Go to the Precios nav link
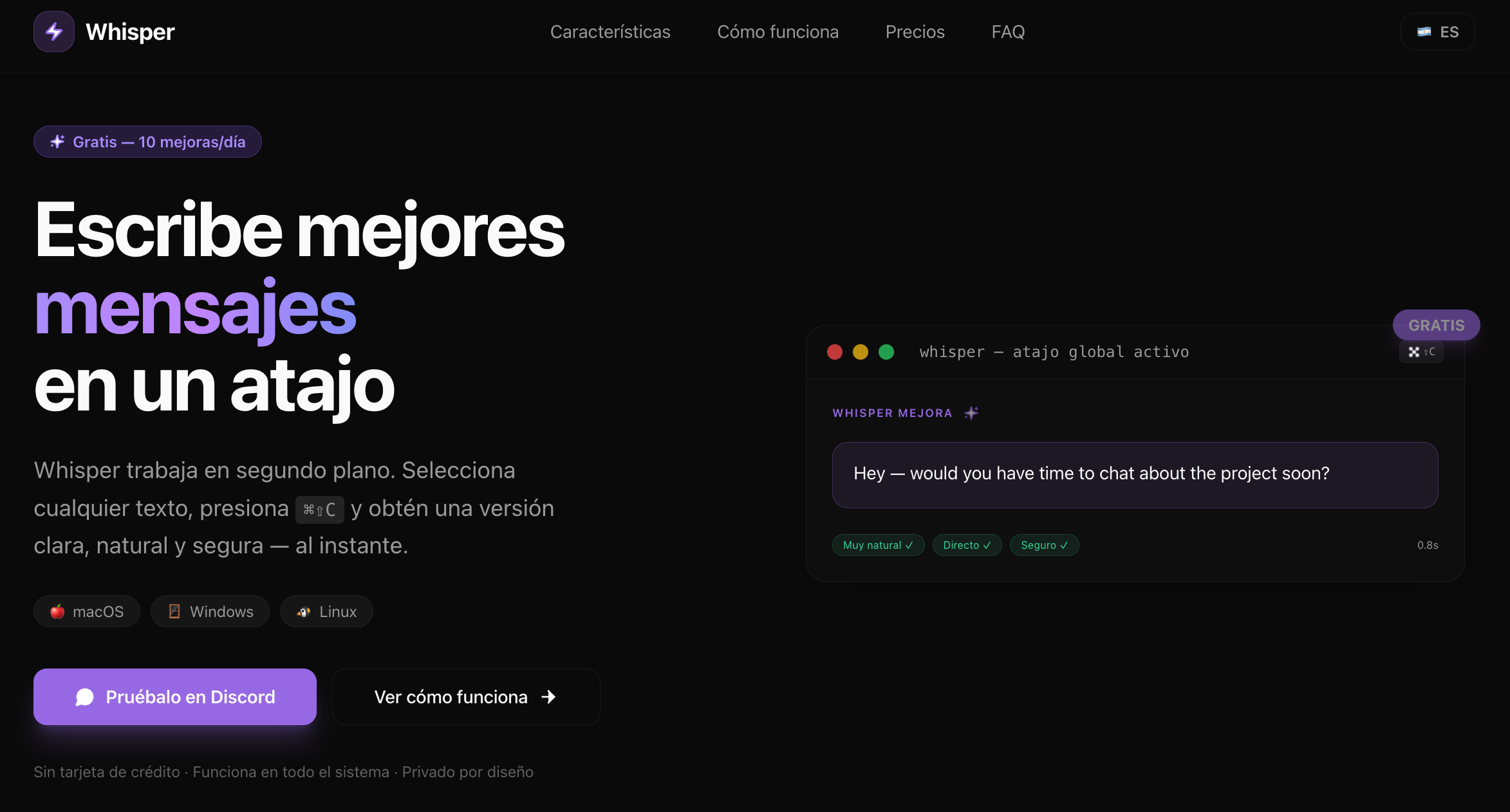Viewport: 1510px width, 812px height. tap(915, 32)
